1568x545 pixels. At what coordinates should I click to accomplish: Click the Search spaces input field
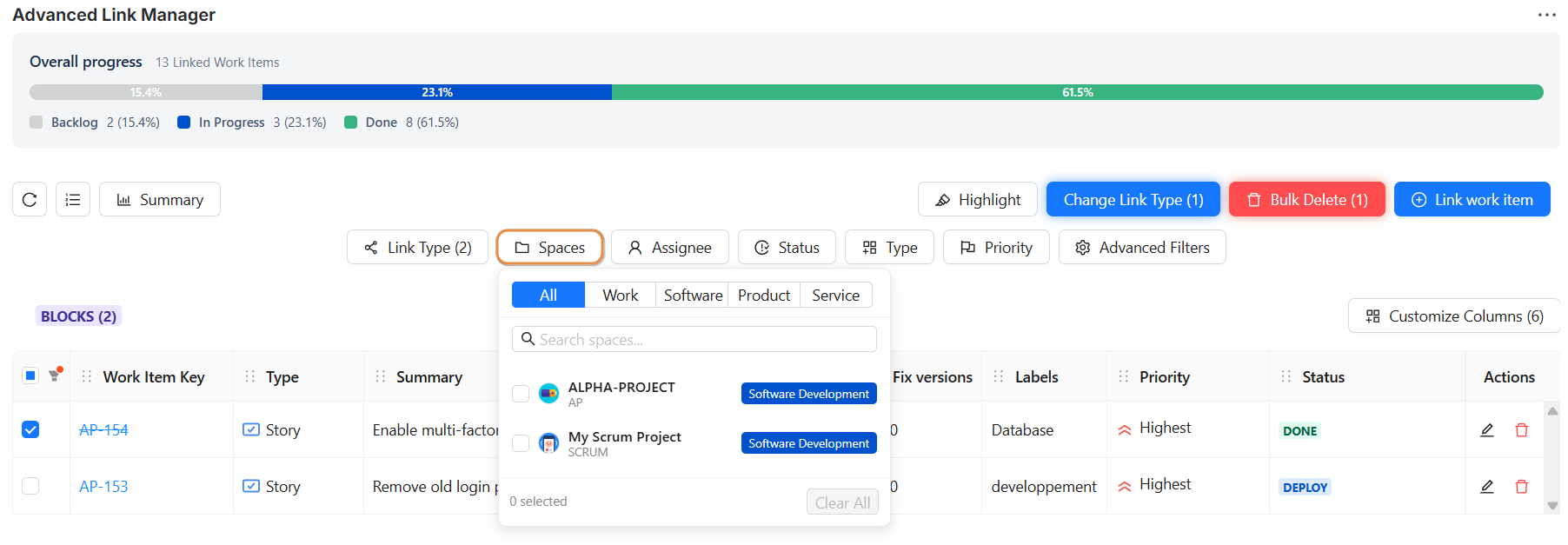[694, 339]
